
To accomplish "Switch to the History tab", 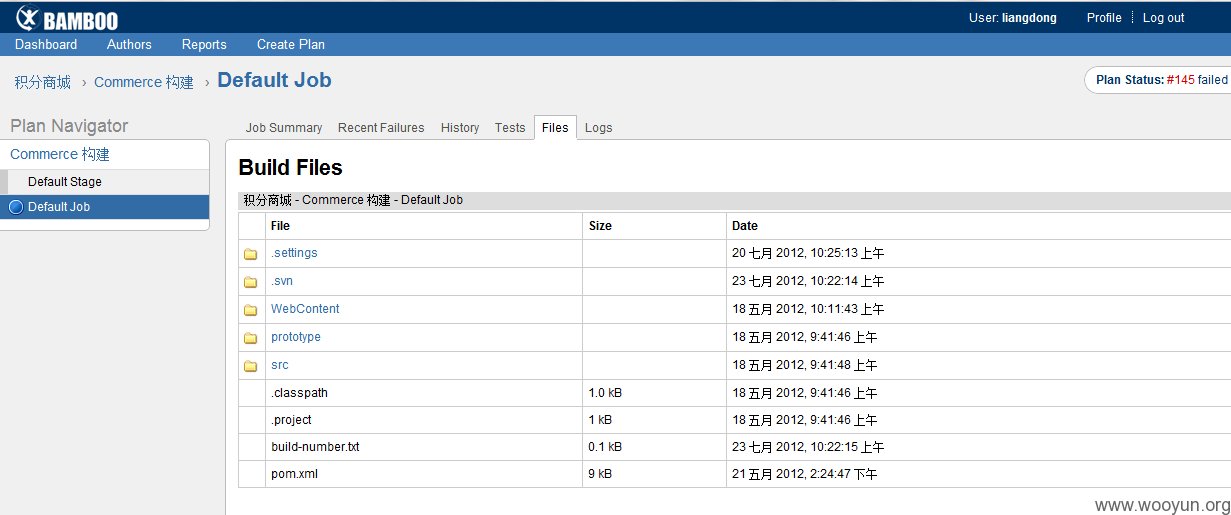I will click(x=460, y=128).
